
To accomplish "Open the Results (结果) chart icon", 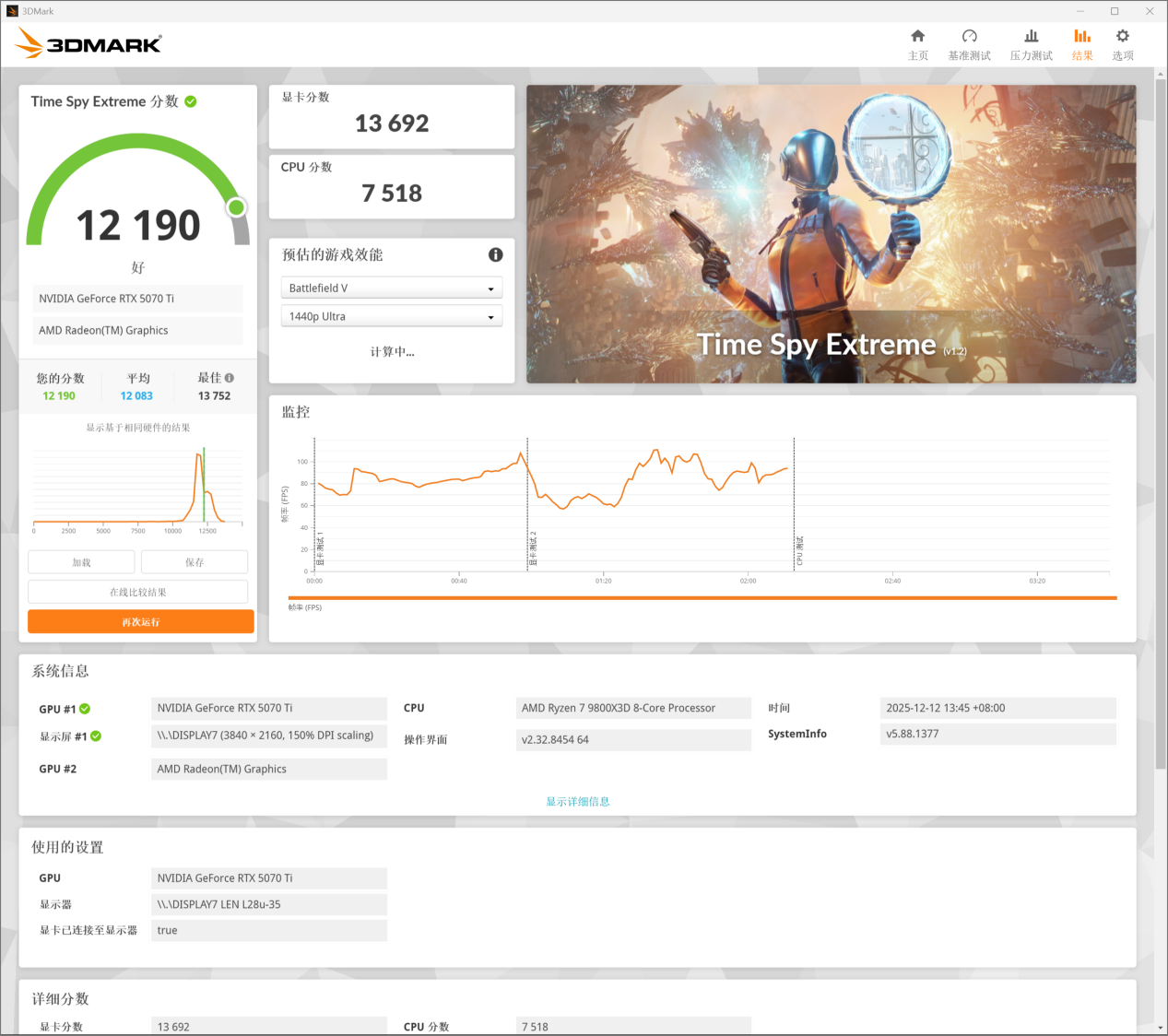I will pyautogui.click(x=1082, y=37).
